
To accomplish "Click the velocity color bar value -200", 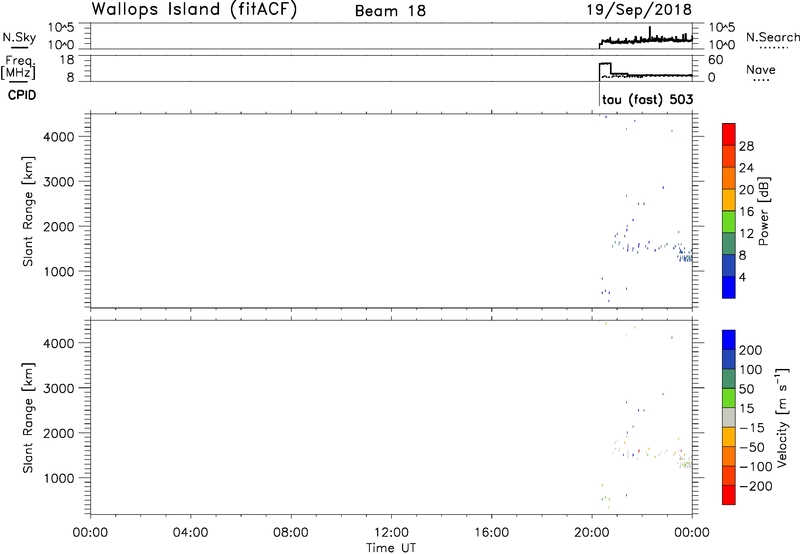I will pos(756,486).
